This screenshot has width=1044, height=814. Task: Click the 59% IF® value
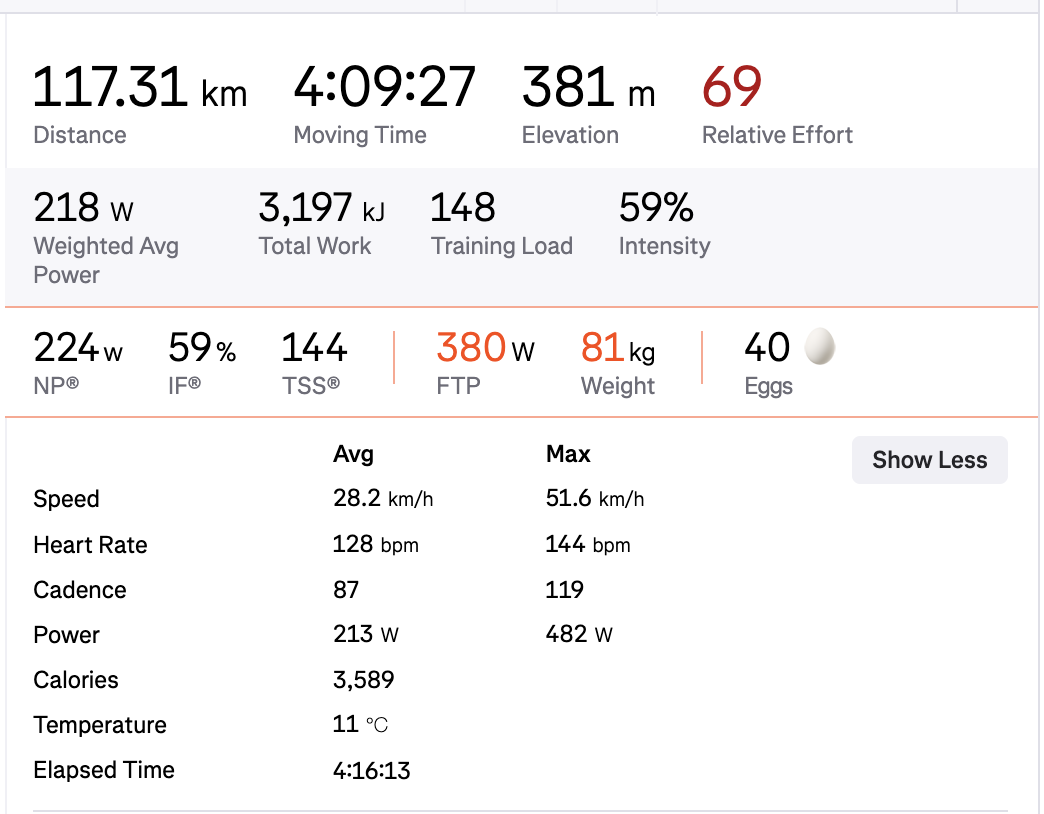202,348
